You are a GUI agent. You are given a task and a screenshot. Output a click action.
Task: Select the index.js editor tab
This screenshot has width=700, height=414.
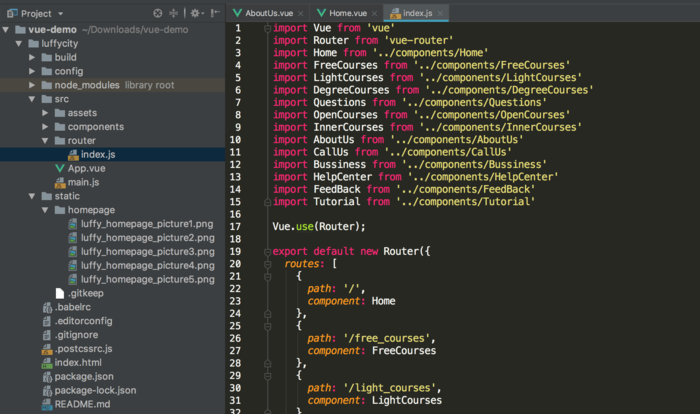pyautogui.click(x=417, y=13)
